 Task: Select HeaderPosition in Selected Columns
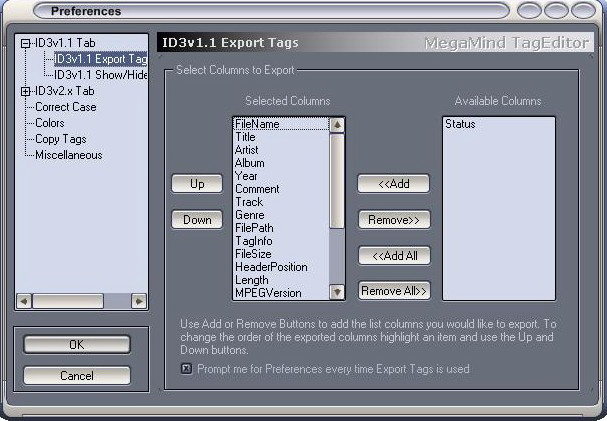tap(281, 267)
